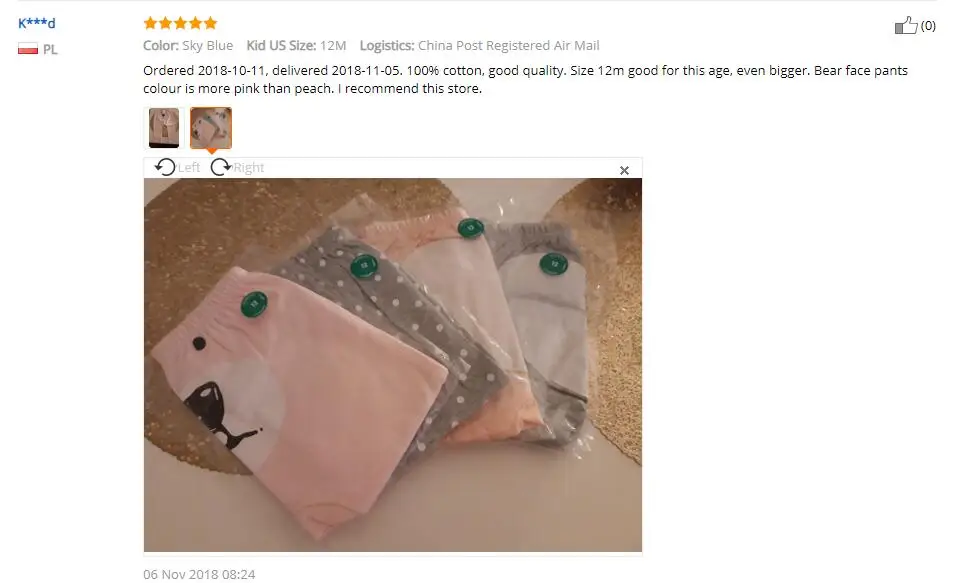The width and height of the screenshot is (960, 583).
Task: Rotate the photo right
Action: click(x=221, y=167)
